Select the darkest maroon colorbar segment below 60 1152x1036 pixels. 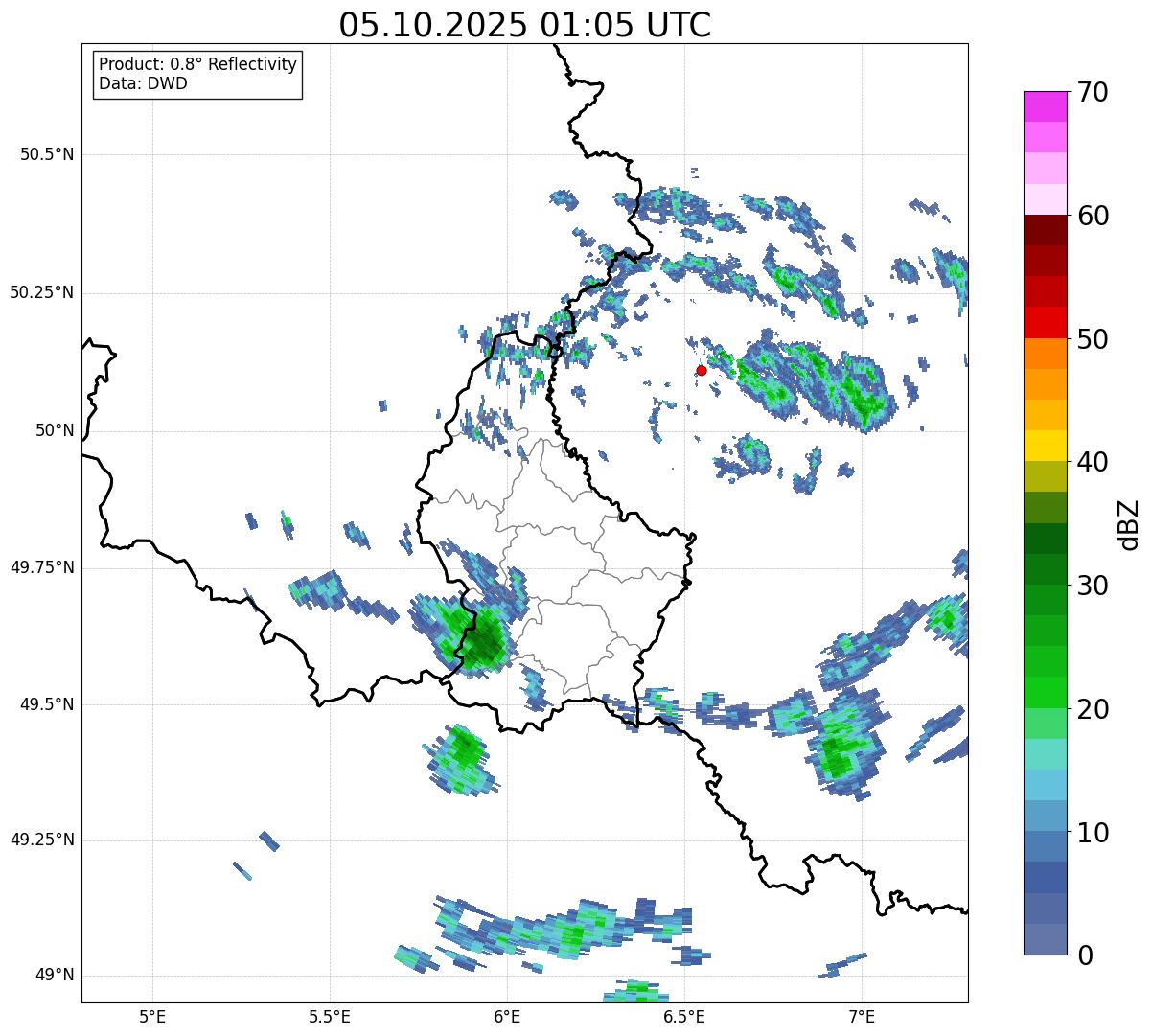[1047, 230]
